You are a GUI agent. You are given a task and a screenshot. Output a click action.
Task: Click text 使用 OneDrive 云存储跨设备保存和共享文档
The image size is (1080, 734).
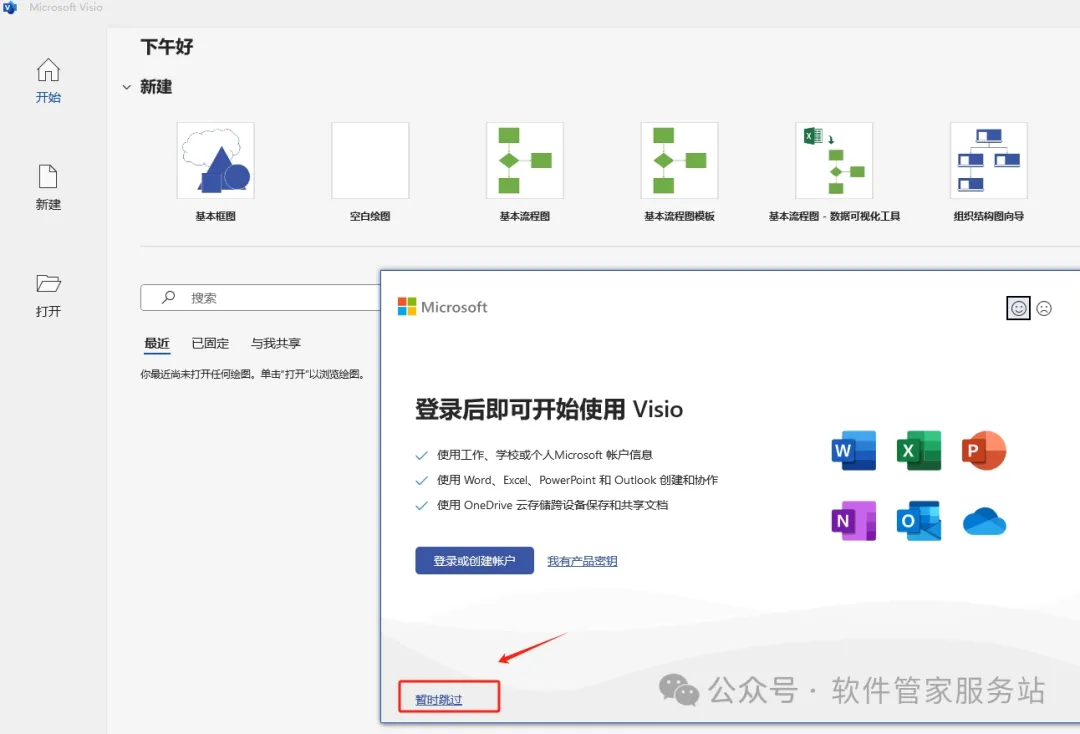[x=552, y=505]
